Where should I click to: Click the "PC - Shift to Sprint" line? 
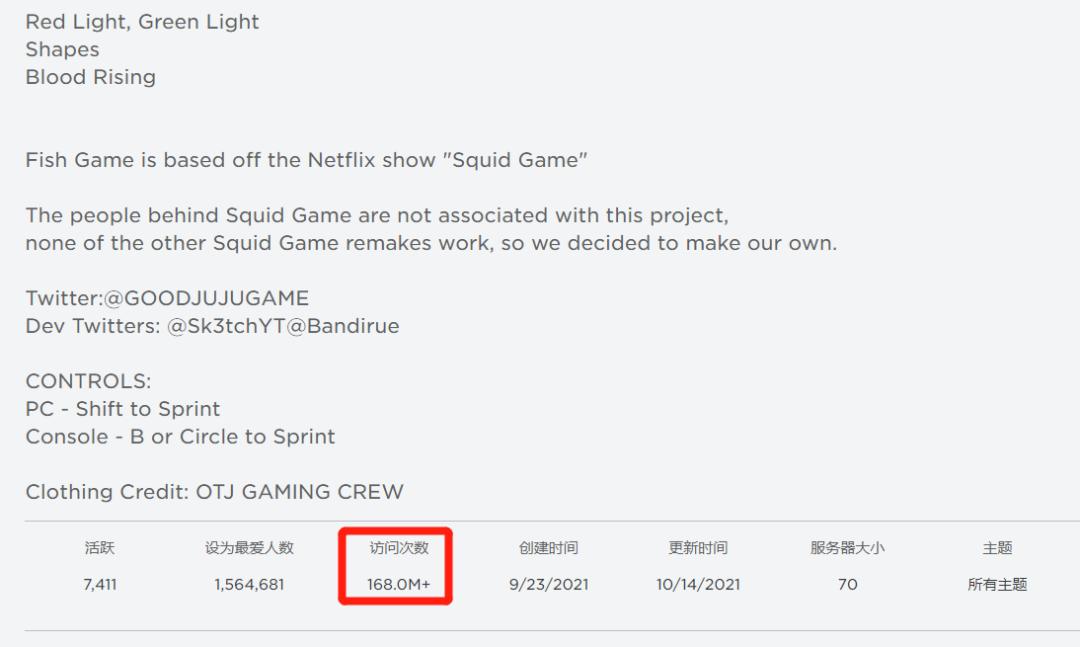tap(122, 409)
